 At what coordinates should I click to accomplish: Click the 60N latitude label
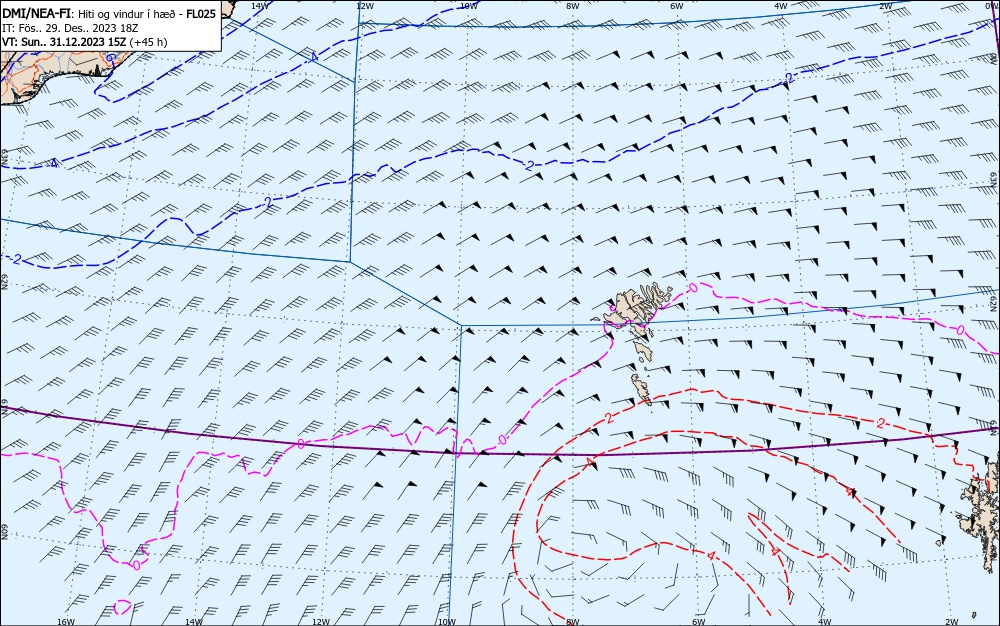coord(4,532)
